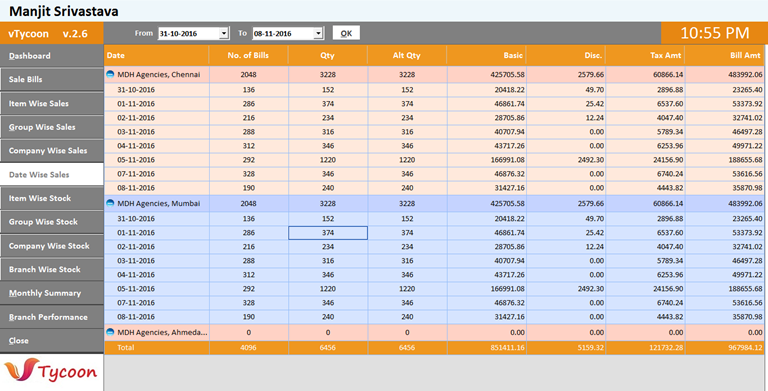Select MDH Agencies, Chennai row label
This screenshot has width=768, height=391.
tap(159, 75)
